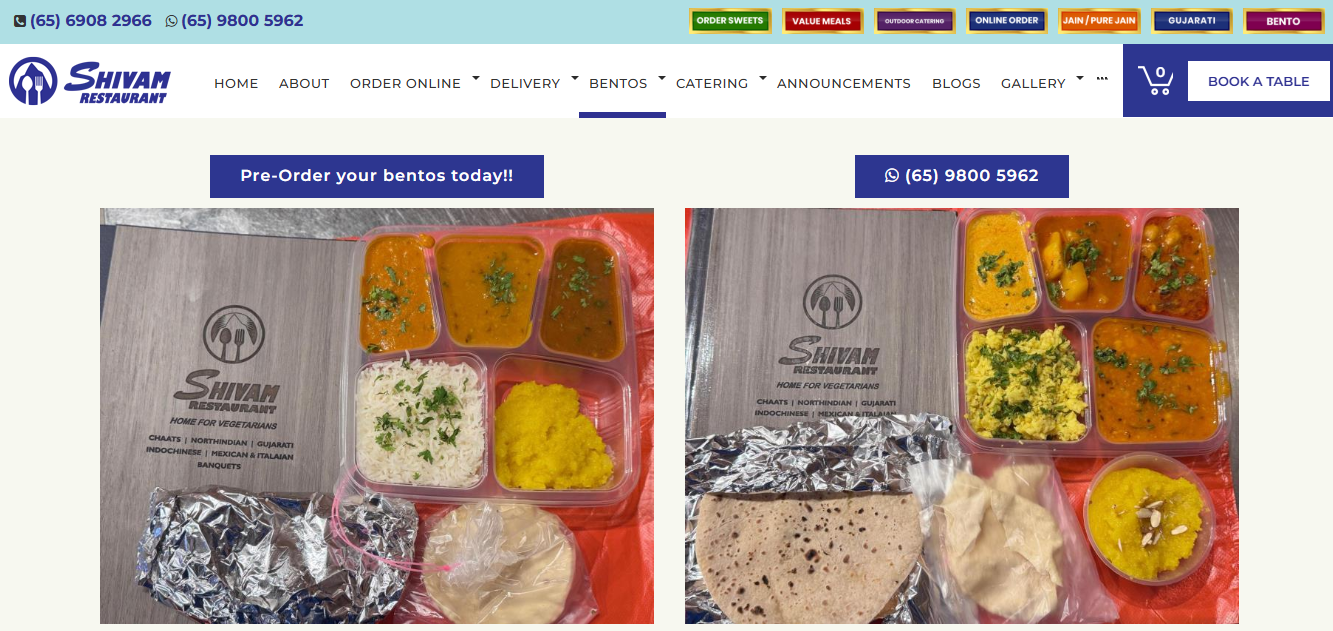
Task: Click Pre-Order your bentos today button
Action: tap(377, 176)
